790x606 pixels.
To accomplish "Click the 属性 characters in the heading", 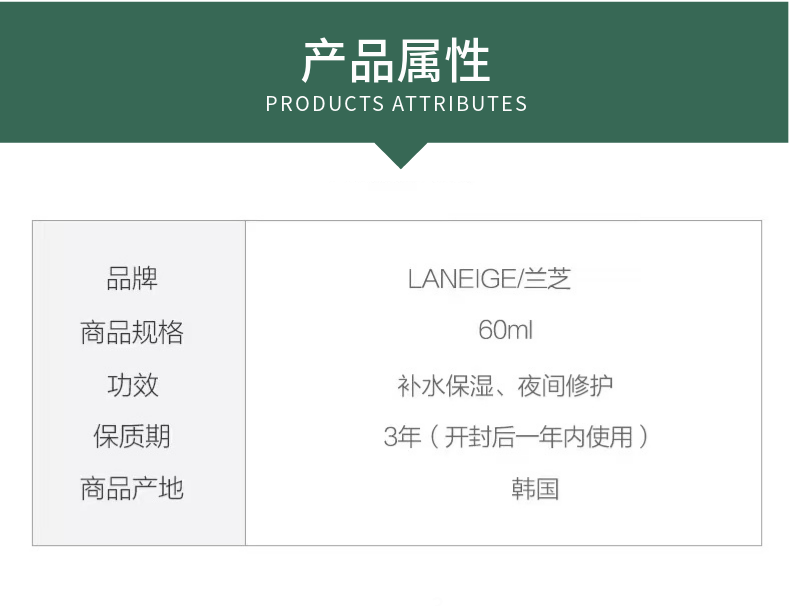I will tap(444, 61).
